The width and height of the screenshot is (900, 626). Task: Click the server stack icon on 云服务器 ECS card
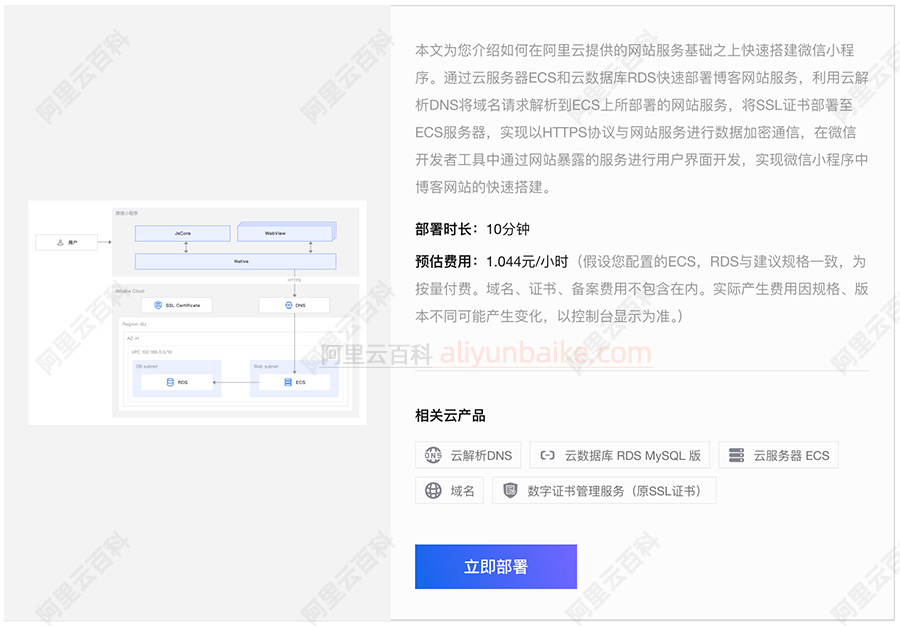(735, 456)
